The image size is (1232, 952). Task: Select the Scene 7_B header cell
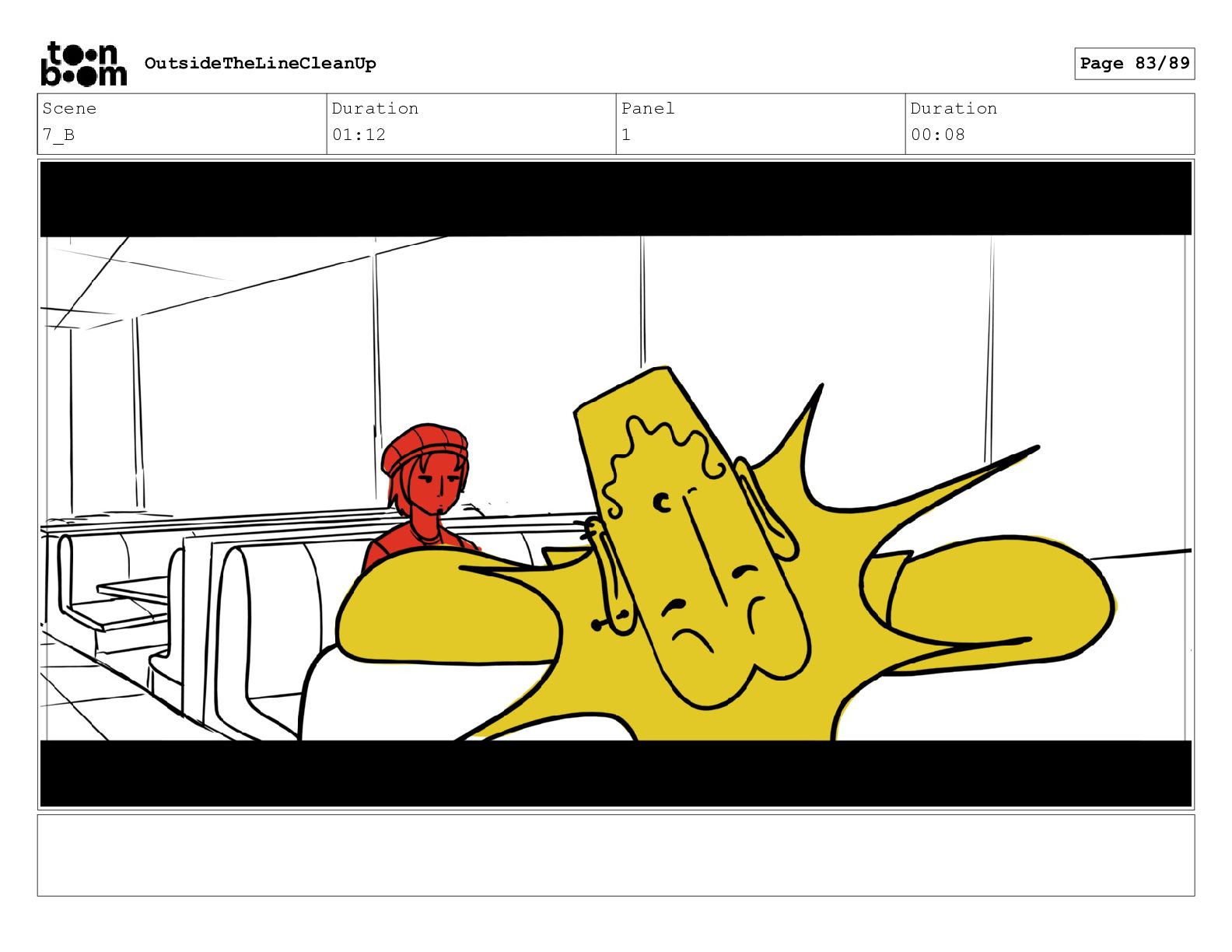[182, 124]
